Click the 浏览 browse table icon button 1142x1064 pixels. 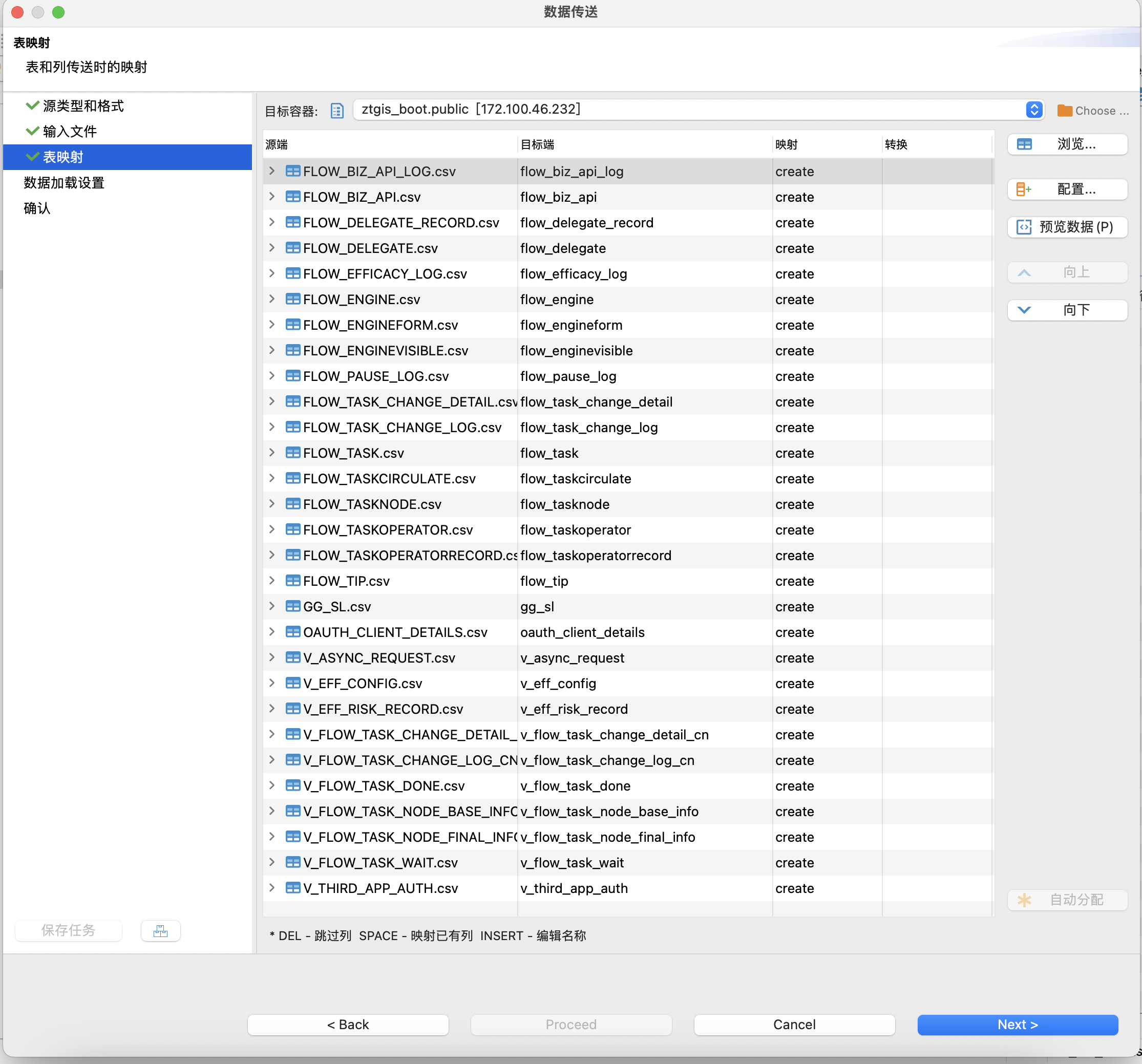[x=1024, y=144]
